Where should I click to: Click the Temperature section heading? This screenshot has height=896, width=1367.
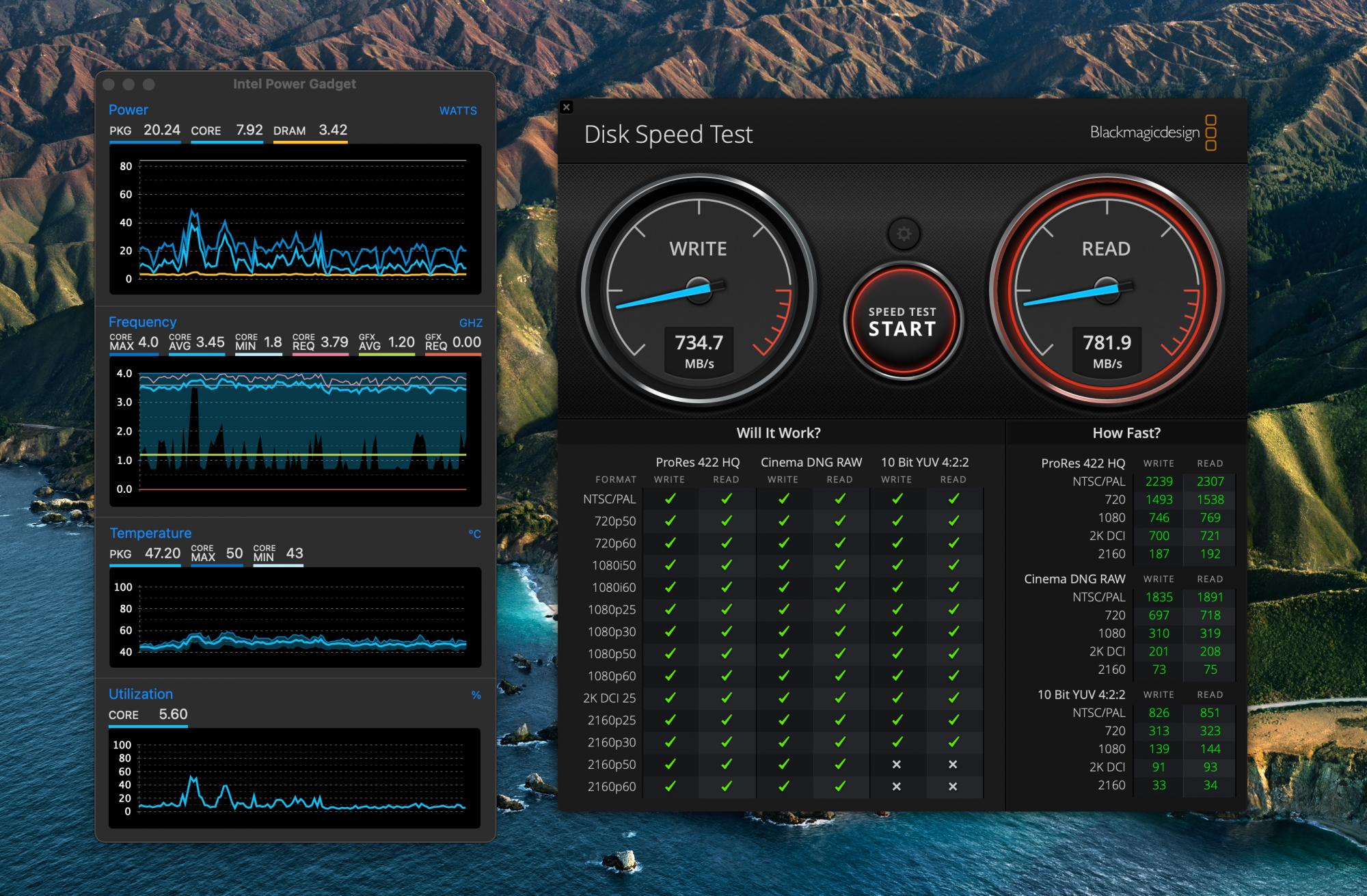pyautogui.click(x=150, y=533)
